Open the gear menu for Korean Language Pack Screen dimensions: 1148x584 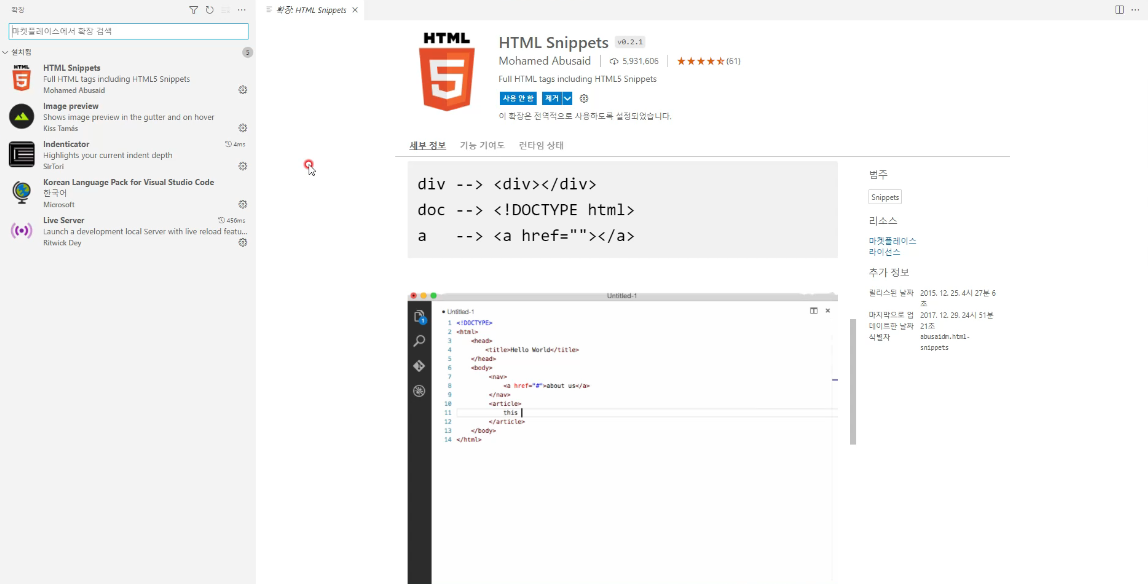click(243, 204)
